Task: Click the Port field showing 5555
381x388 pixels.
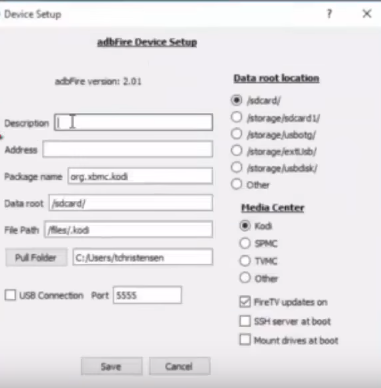Action: tap(147, 295)
